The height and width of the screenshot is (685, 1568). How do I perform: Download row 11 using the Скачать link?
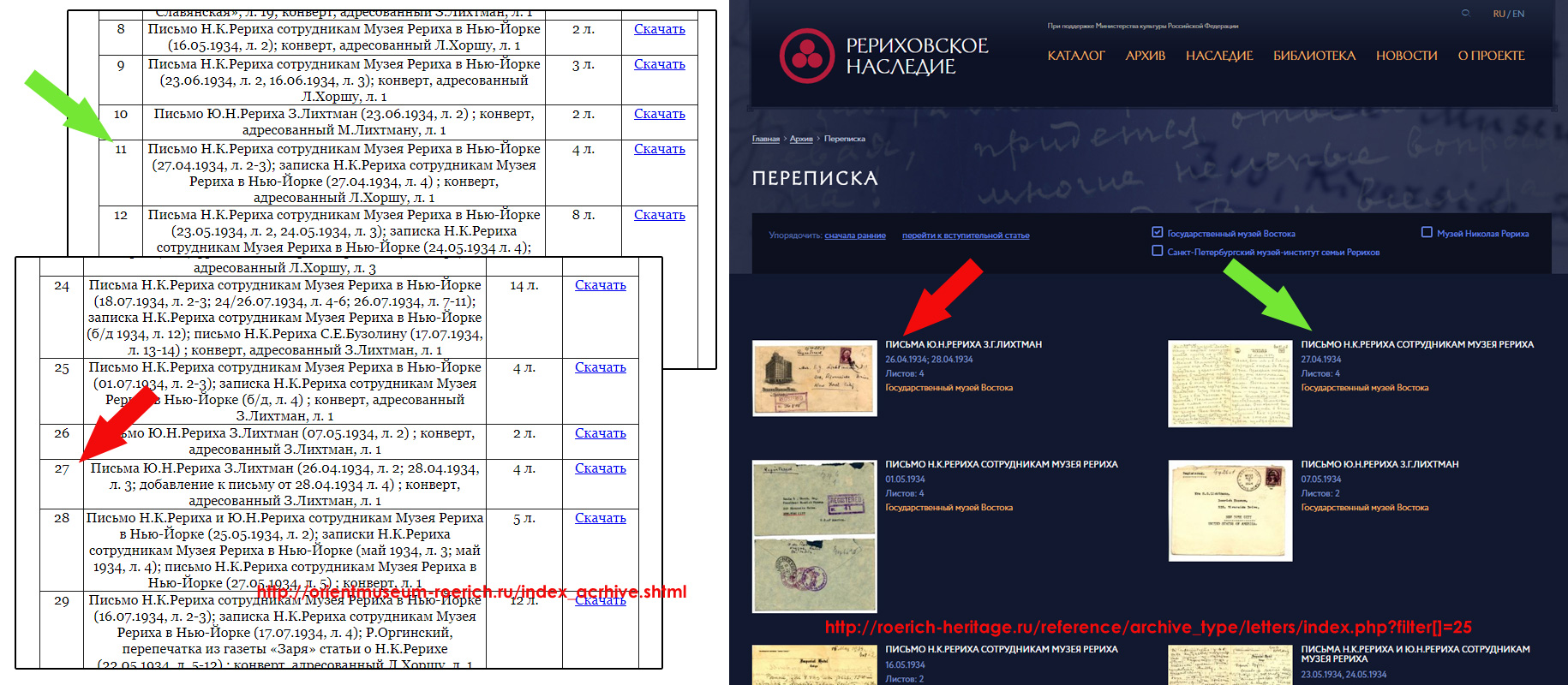click(660, 149)
